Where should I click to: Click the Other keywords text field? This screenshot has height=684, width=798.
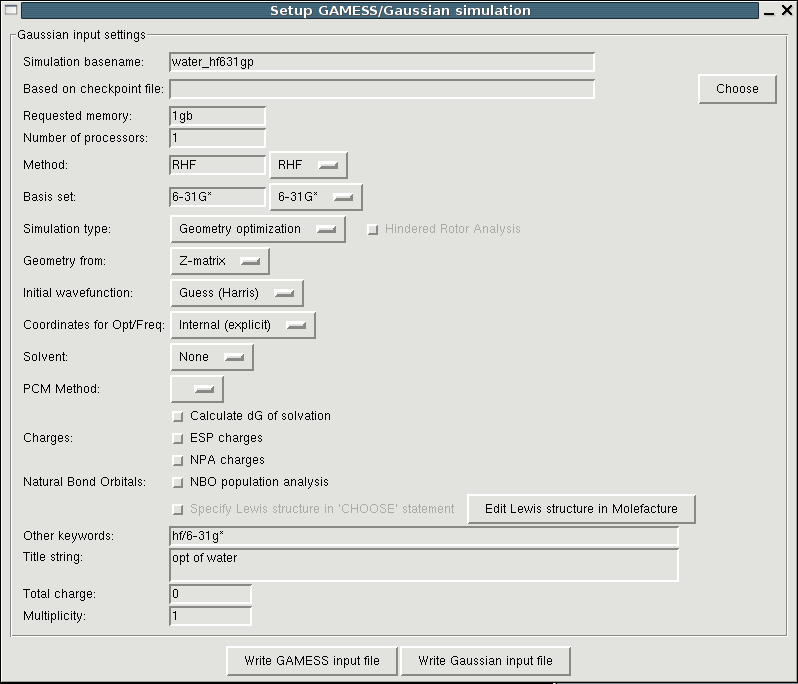pyautogui.click(x=424, y=536)
